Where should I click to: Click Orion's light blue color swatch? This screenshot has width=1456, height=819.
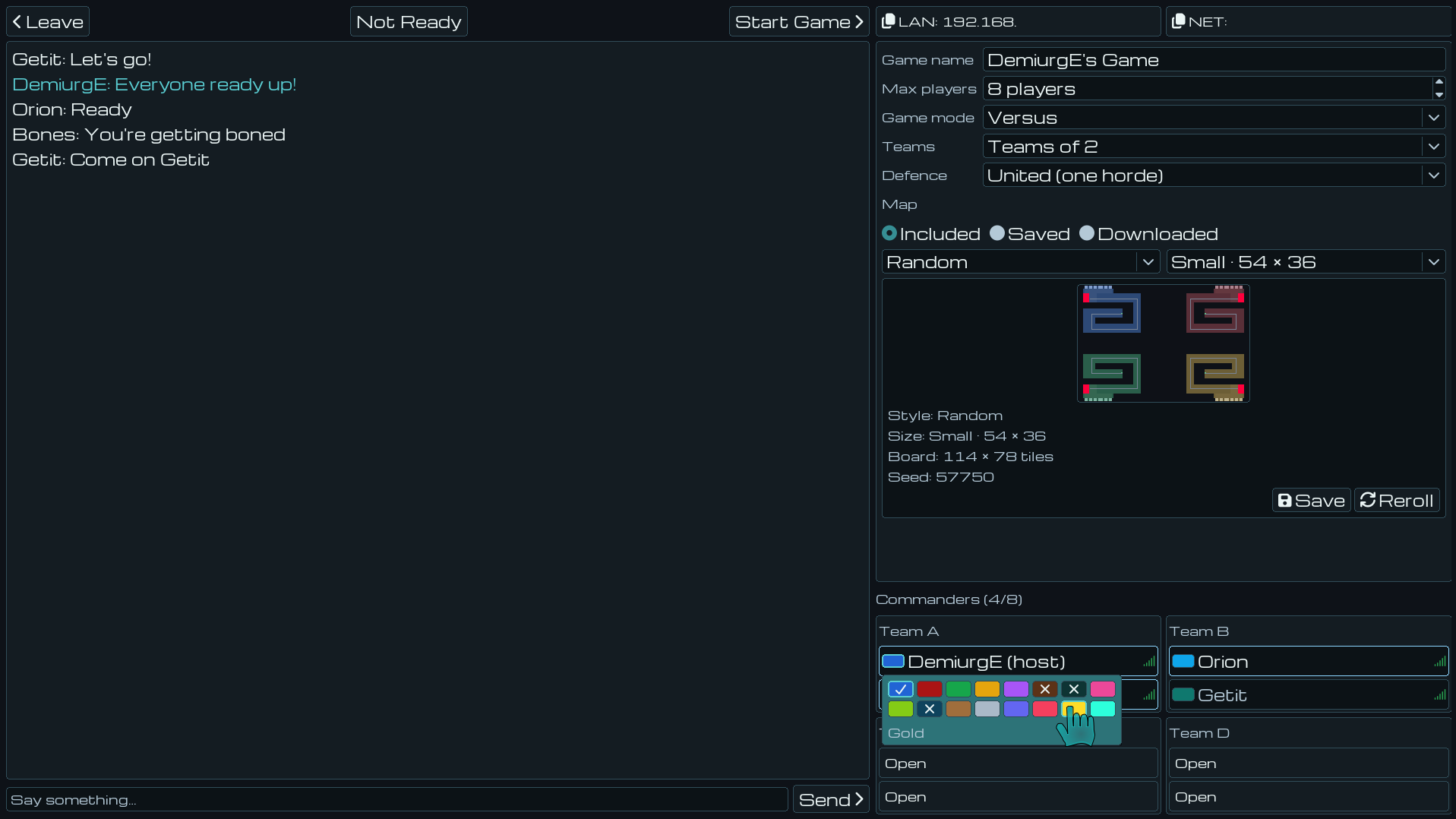click(1183, 661)
